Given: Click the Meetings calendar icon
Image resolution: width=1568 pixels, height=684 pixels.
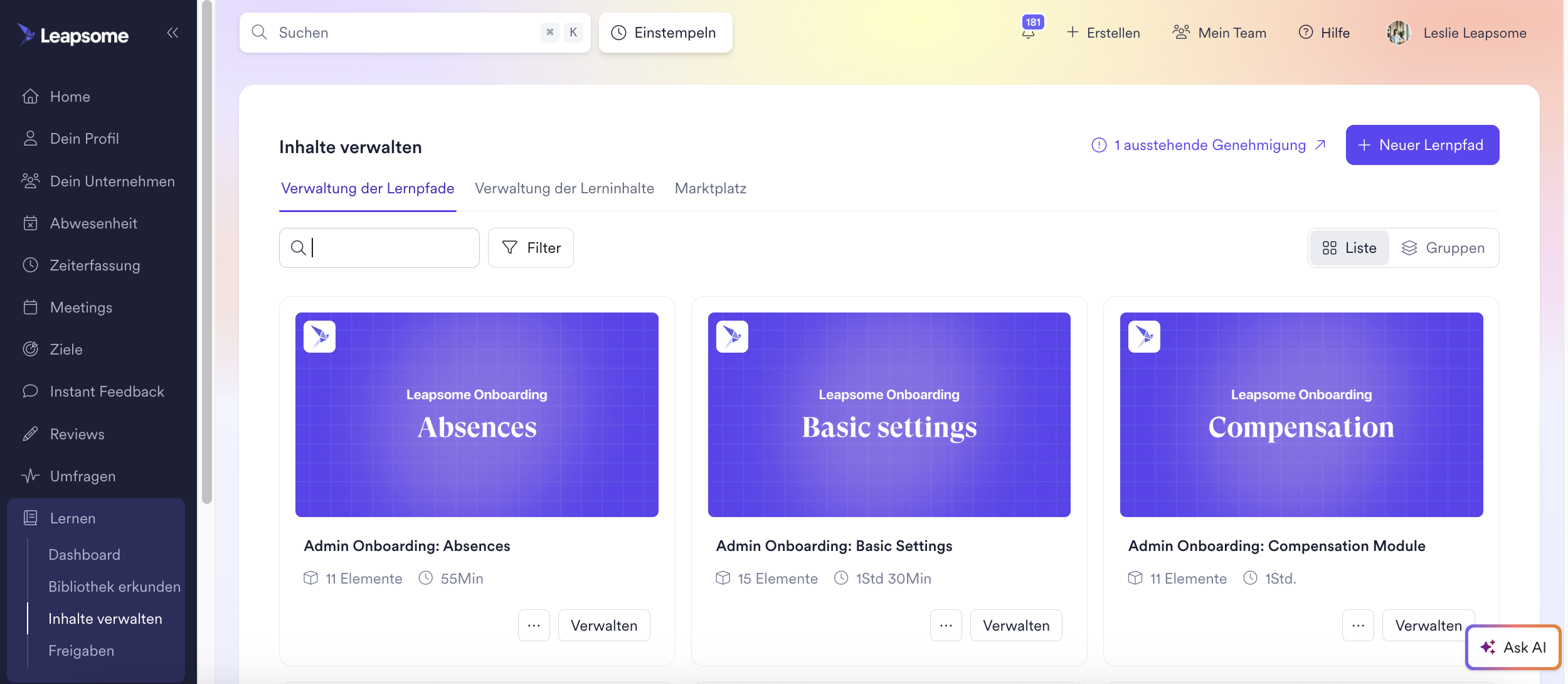Looking at the screenshot, I should [x=30, y=307].
